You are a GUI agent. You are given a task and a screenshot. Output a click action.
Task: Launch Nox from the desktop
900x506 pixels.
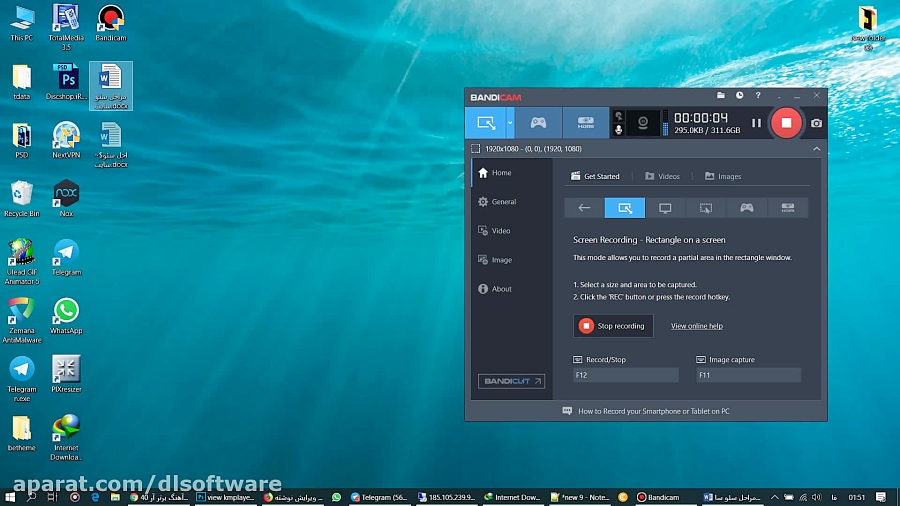pyautogui.click(x=66, y=200)
